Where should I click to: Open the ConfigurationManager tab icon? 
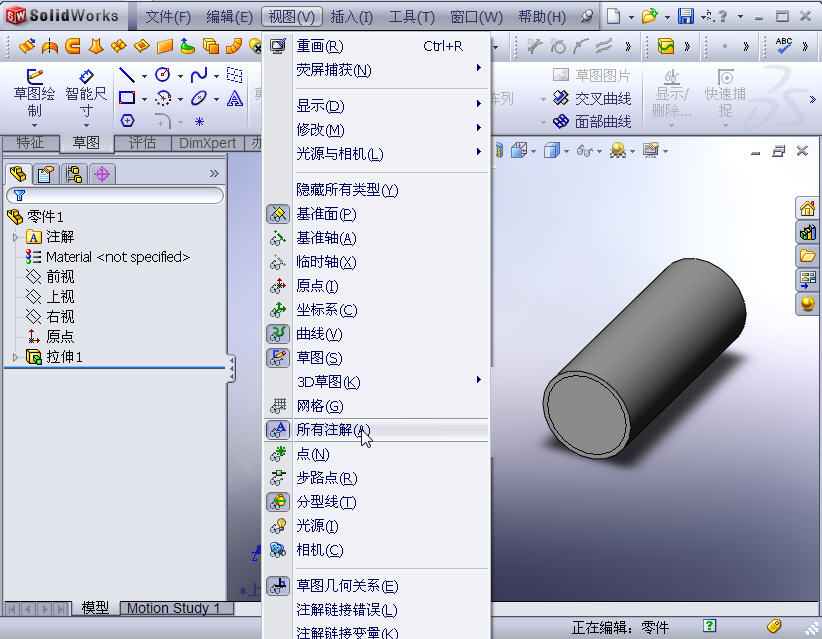[74, 174]
